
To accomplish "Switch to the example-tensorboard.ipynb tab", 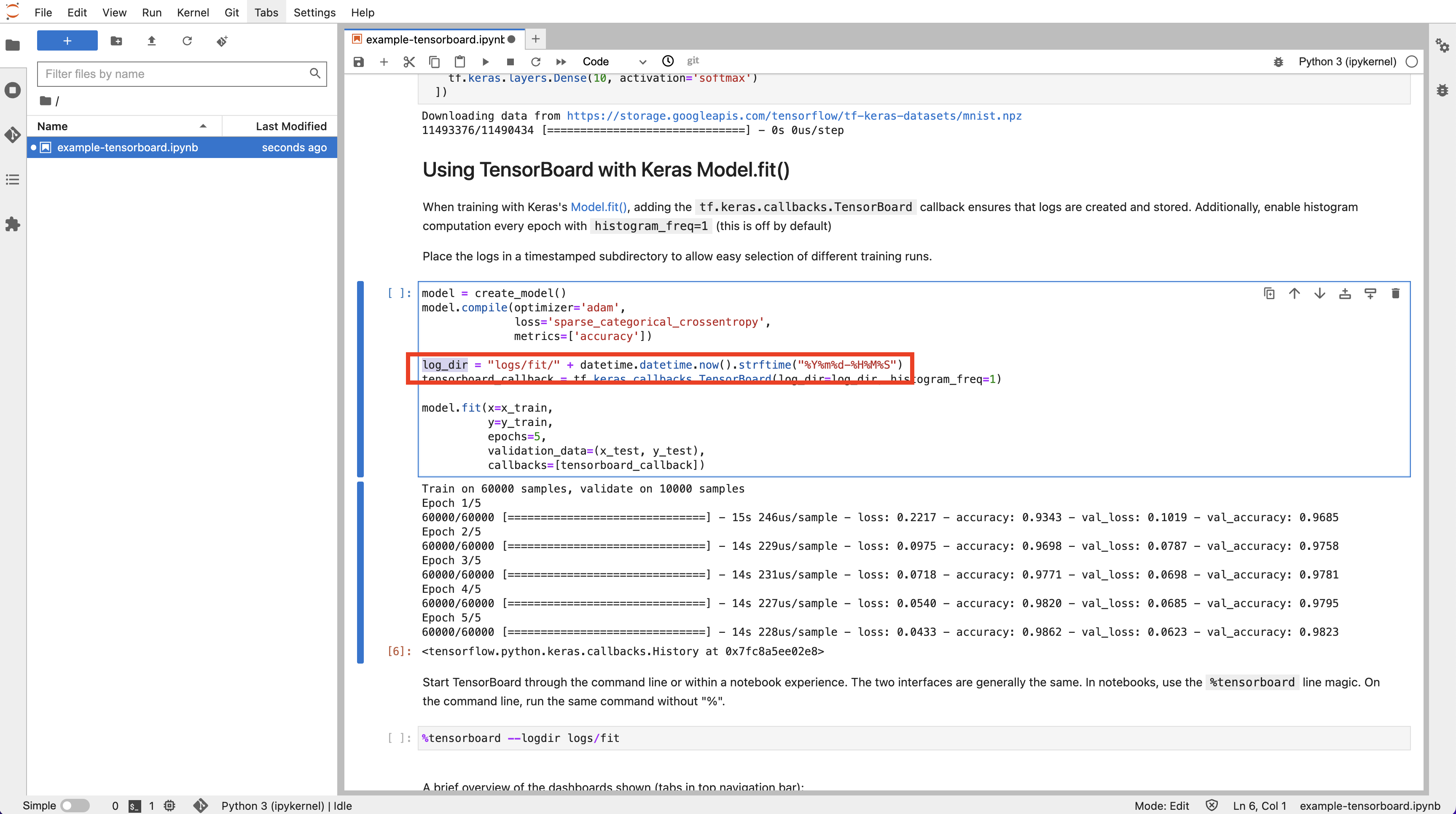I will [x=434, y=39].
